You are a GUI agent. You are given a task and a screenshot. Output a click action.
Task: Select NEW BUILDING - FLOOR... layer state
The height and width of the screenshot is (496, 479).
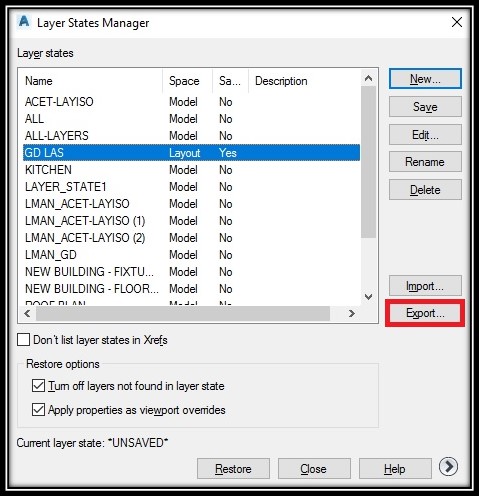click(x=191, y=289)
